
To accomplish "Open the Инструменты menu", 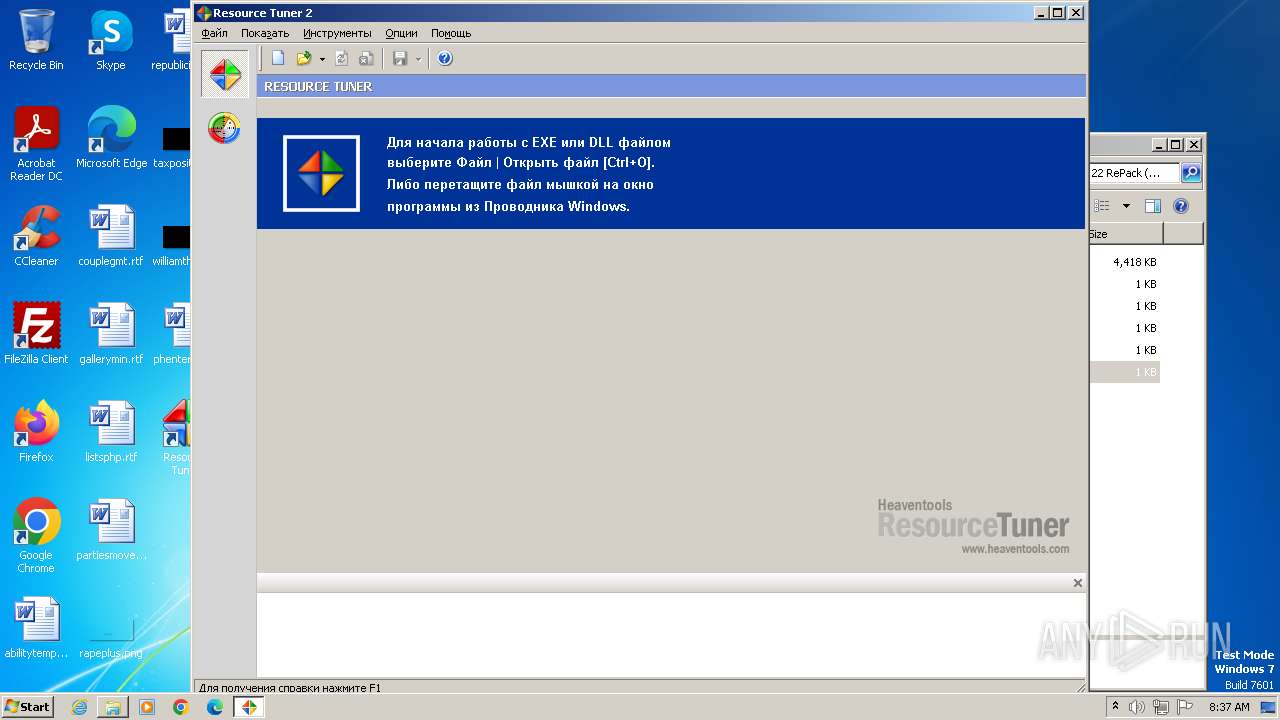I will pyautogui.click(x=337, y=33).
